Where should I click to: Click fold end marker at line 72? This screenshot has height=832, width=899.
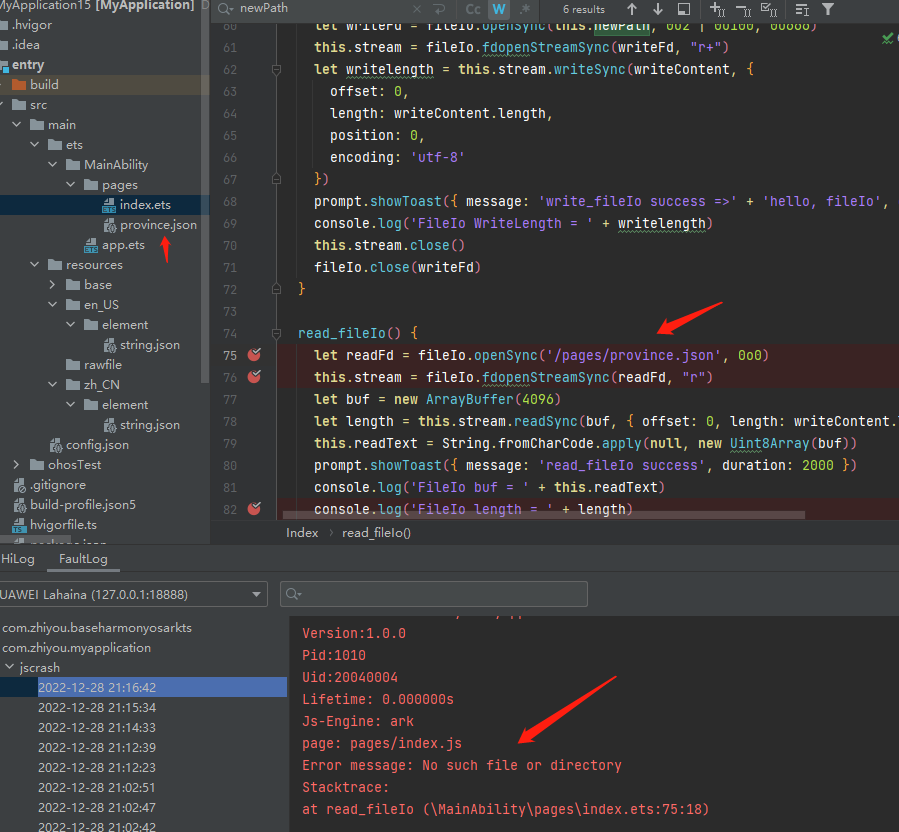tap(276, 289)
